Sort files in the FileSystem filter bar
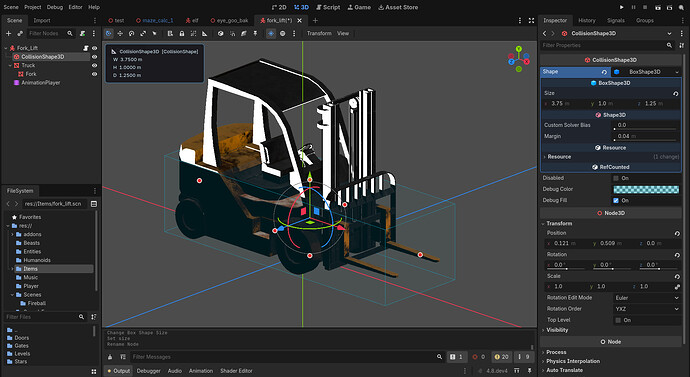 [94, 317]
